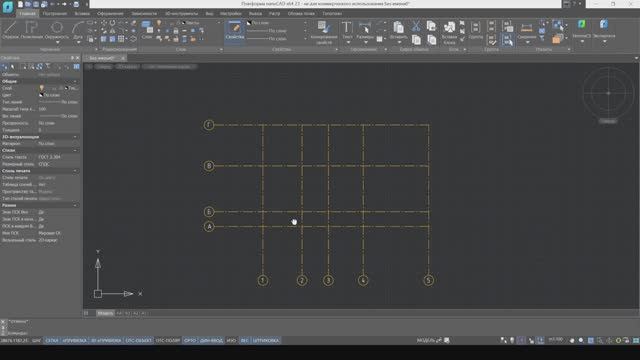The width and height of the screenshot is (640, 360).
Task: Open the Построение ribbon tab
Action: (x=55, y=14)
